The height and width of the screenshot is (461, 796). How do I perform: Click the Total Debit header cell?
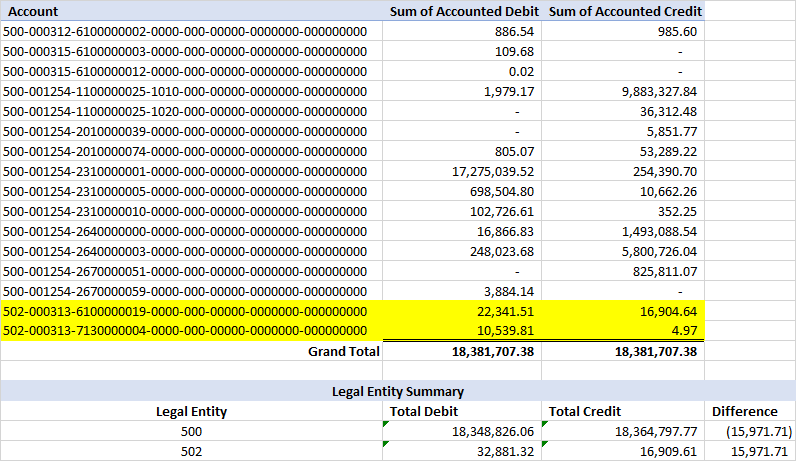coord(462,411)
